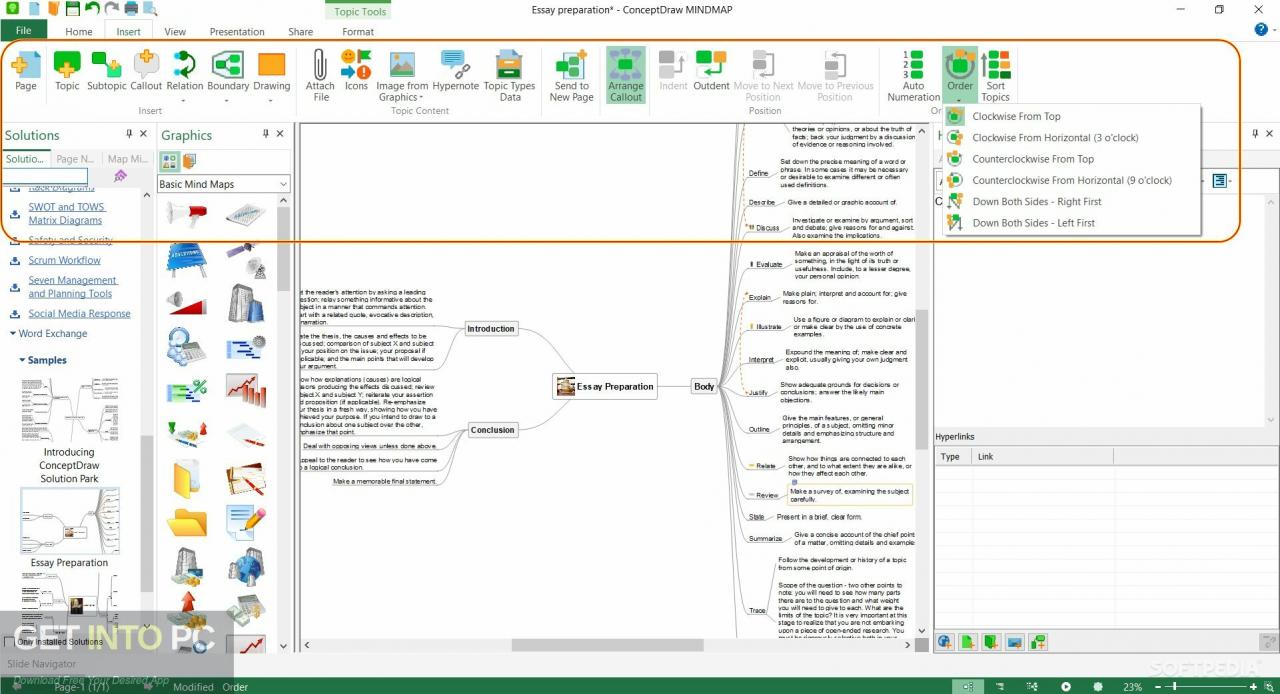Open the Social Media Response link
Image resolution: width=1280 pixels, height=694 pixels.
tap(79, 314)
